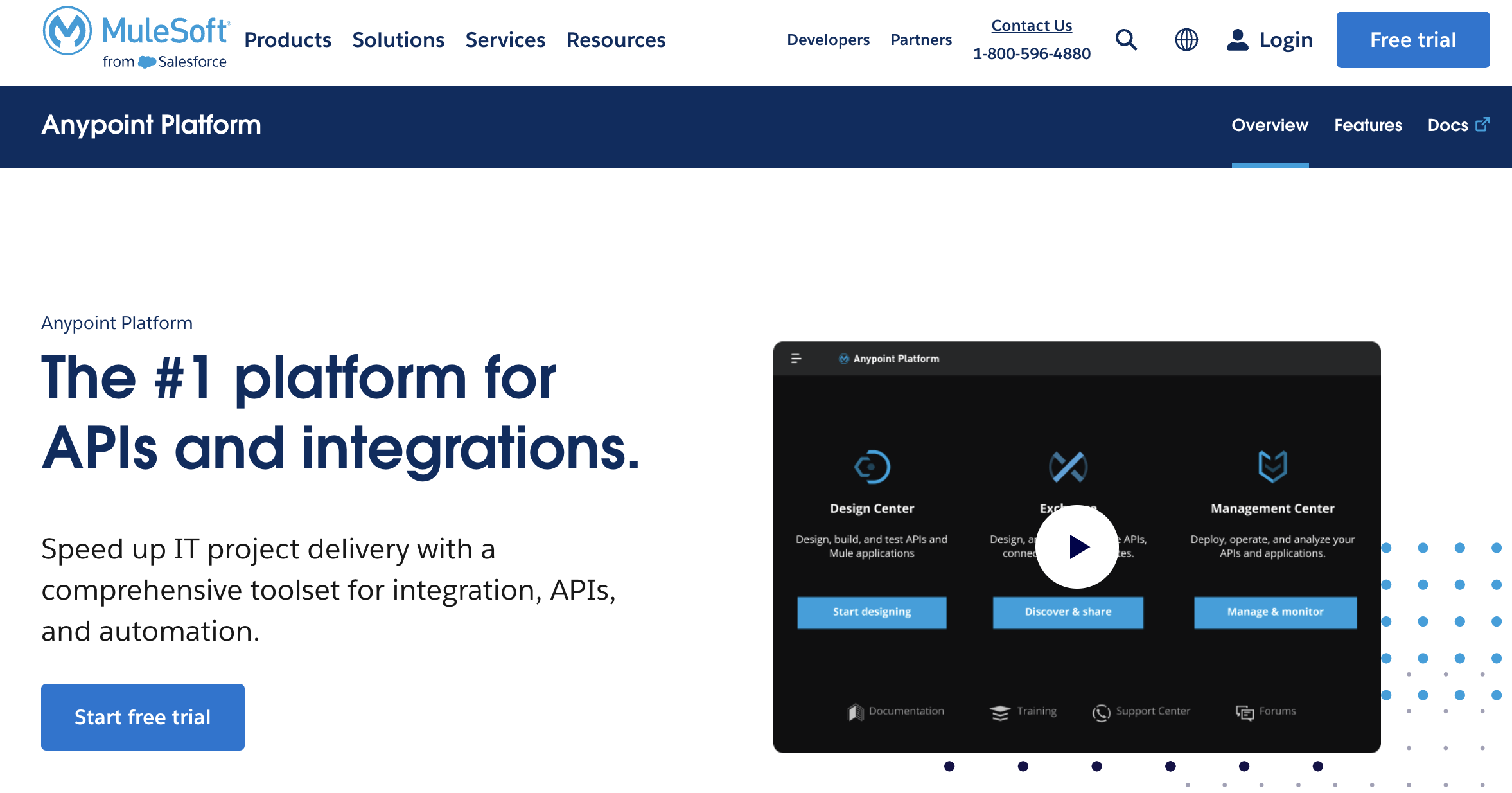Click the user account icon

[1239, 40]
